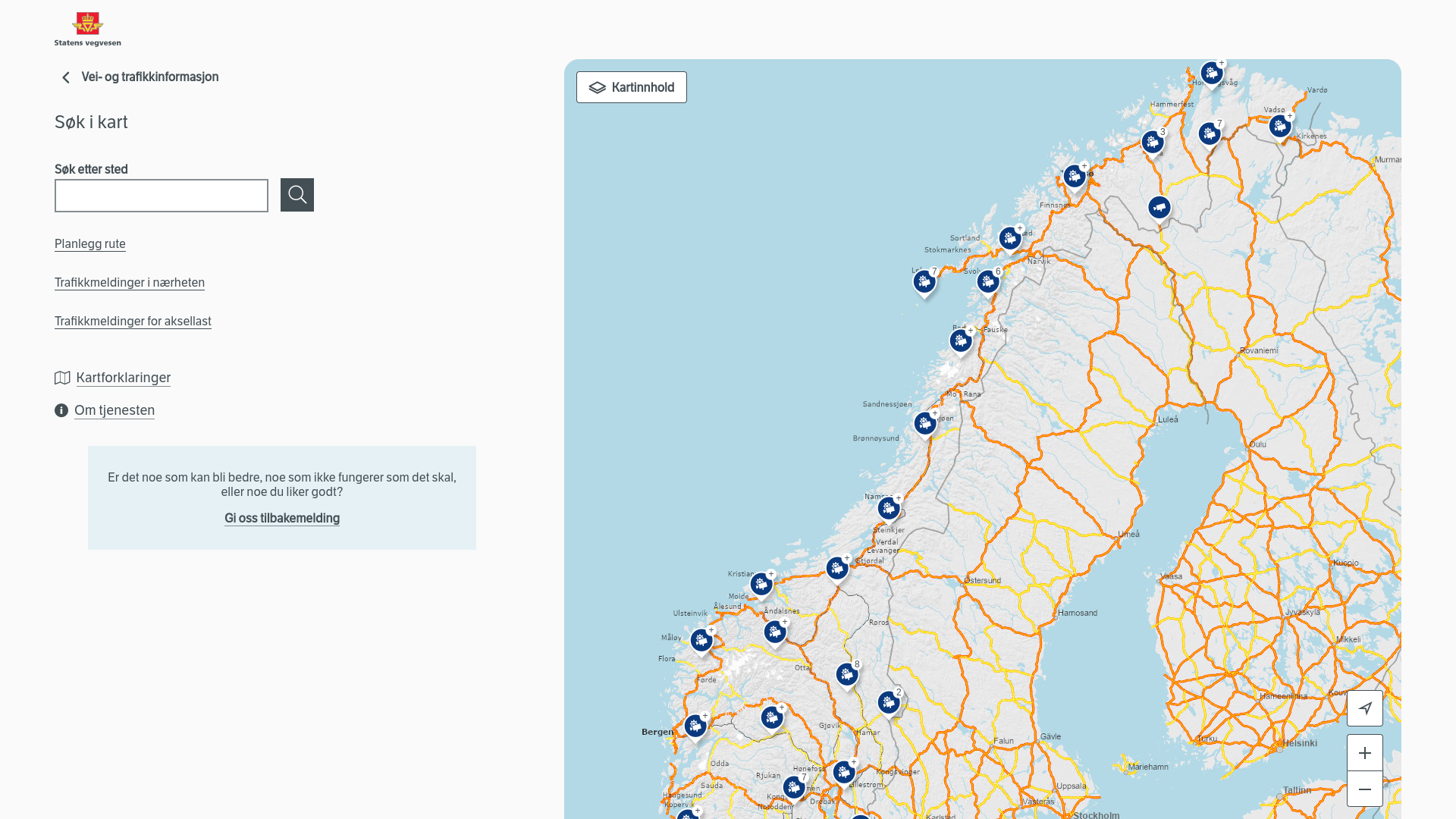Open Trafikkmeldinger for aksellast

(133, 321)
